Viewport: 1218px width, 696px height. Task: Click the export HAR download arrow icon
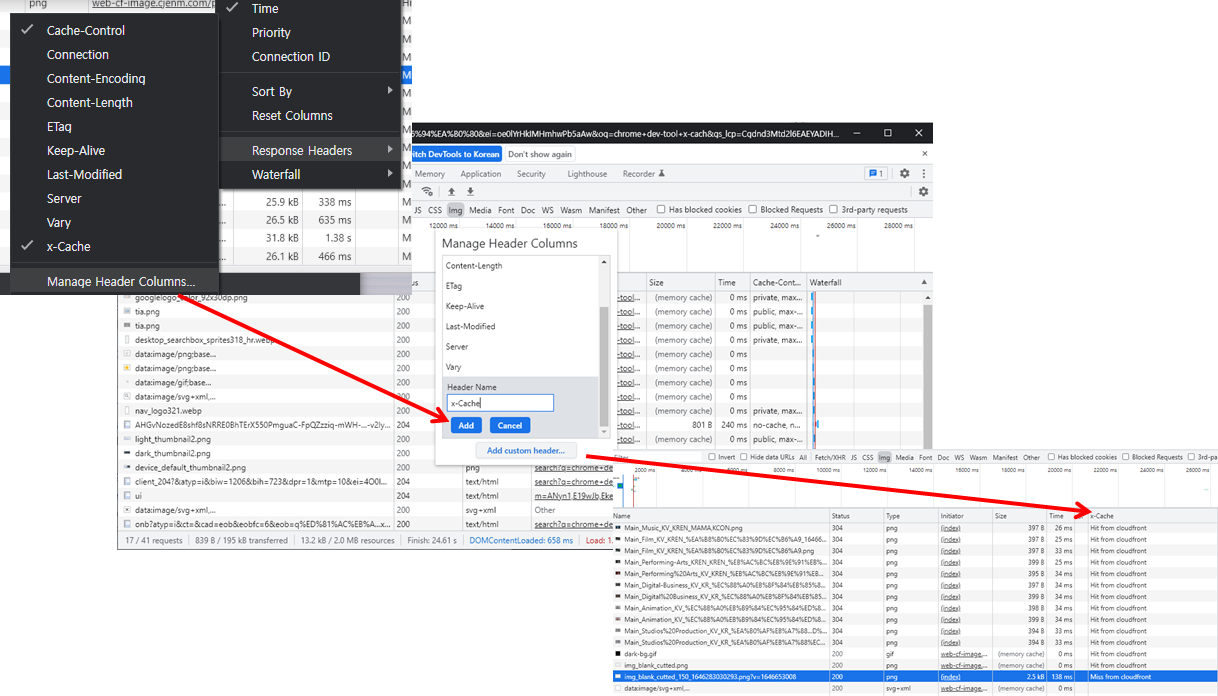coord(470,192)
